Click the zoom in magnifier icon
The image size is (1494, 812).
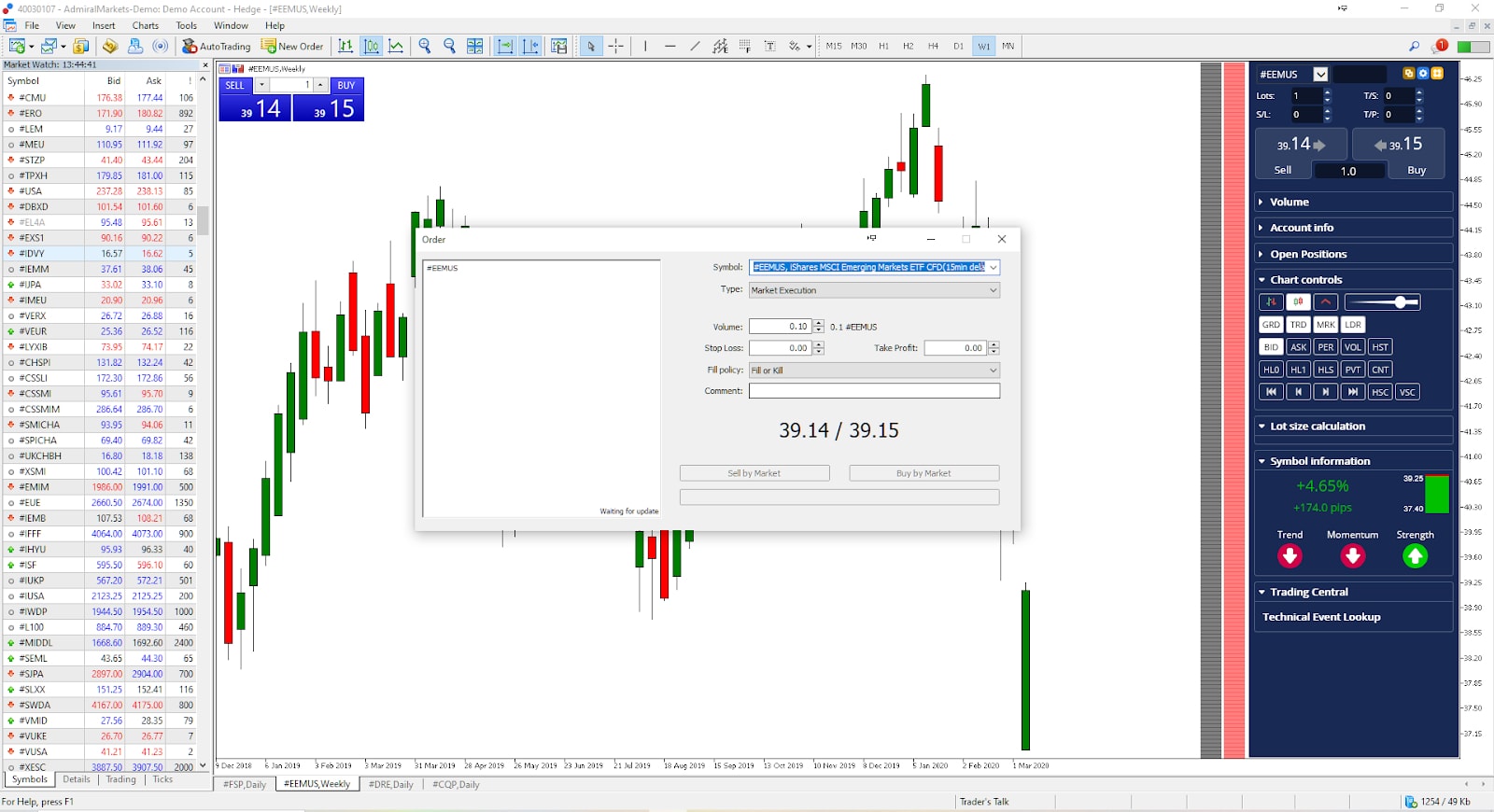(x=425, y=46)
